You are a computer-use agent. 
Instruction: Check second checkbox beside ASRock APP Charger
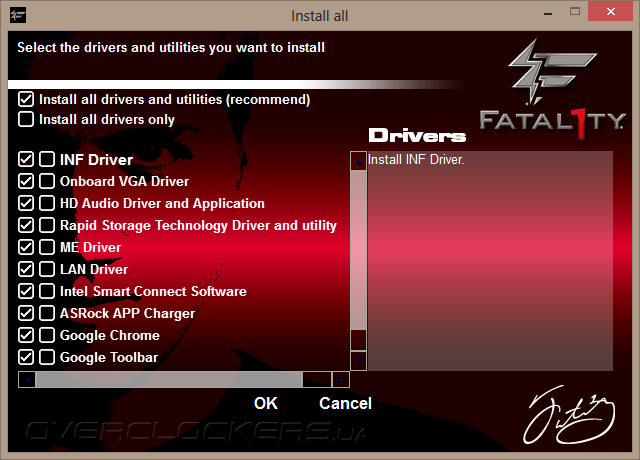pyautogui.click(x=47, y=313)
